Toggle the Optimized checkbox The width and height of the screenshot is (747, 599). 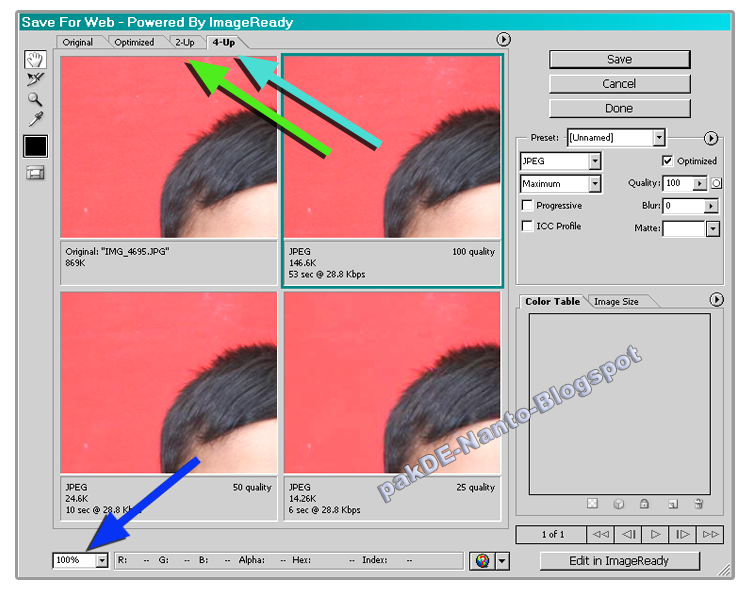click(x=667, y=161)
